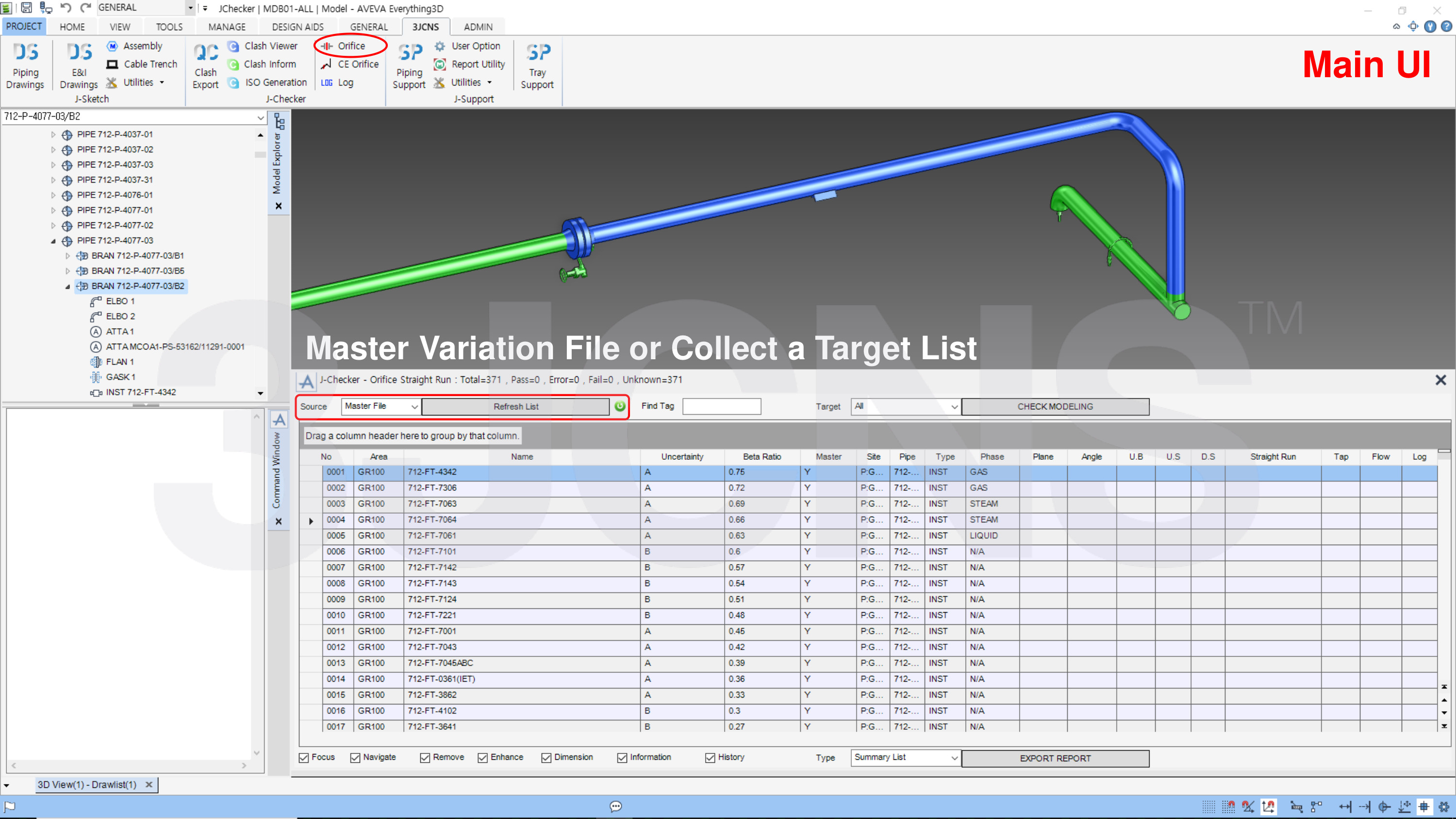Click the save icon in quick access toolbar
The height and width of the screenshot is (819, 1456).
(27, 8)
